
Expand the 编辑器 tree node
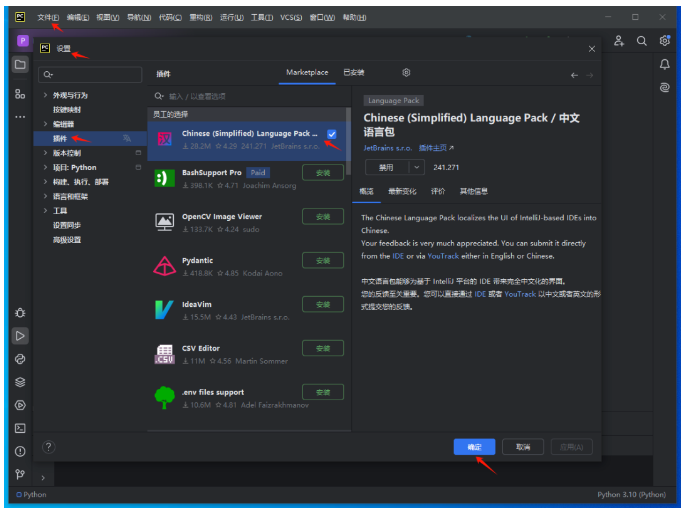[x=45, y=124]
